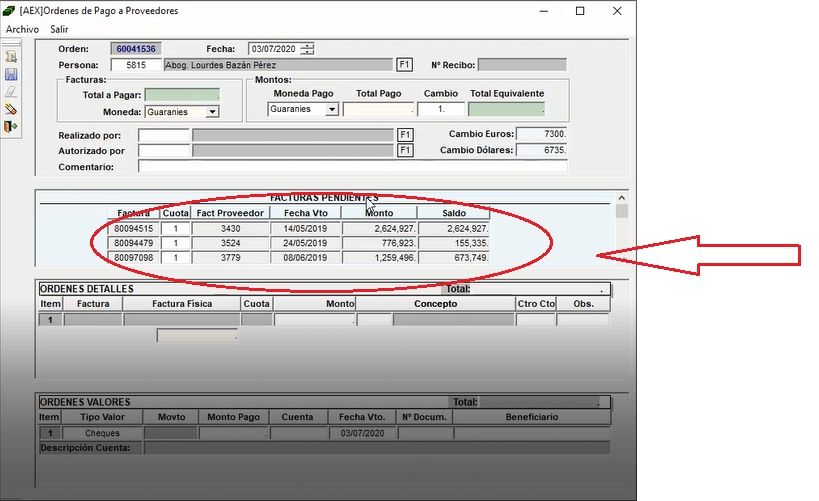Screen dimensions: 819x501
Task: Click the Total Pago input field
Action: (x=377, y=109)
